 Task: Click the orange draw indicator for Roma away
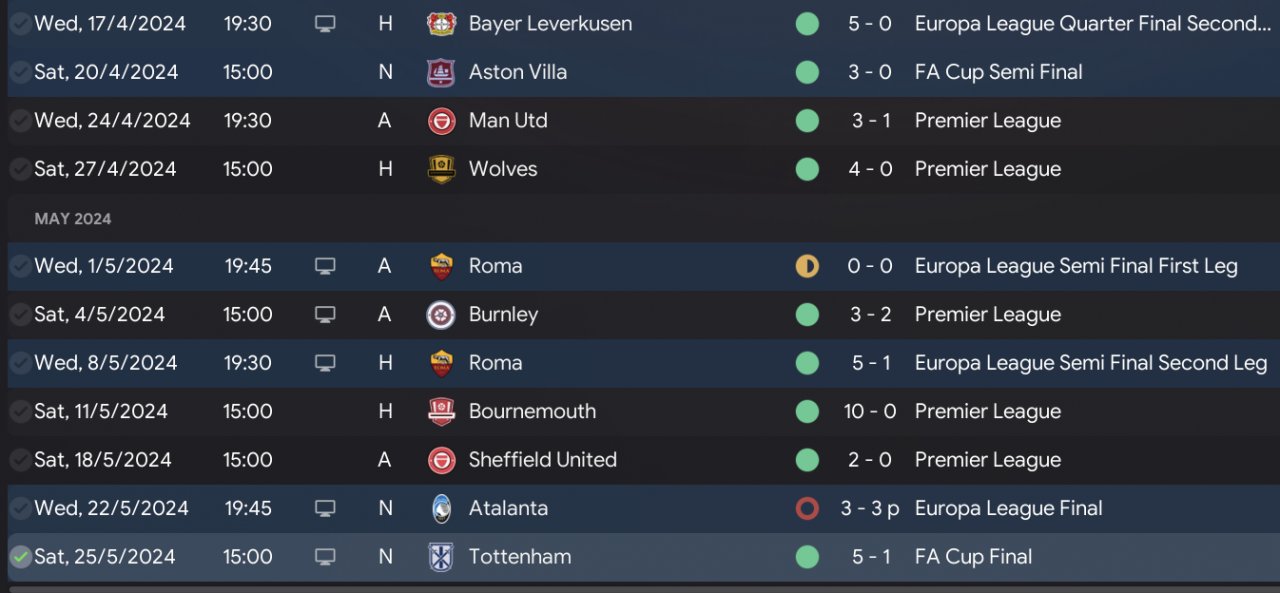(807, 266)
